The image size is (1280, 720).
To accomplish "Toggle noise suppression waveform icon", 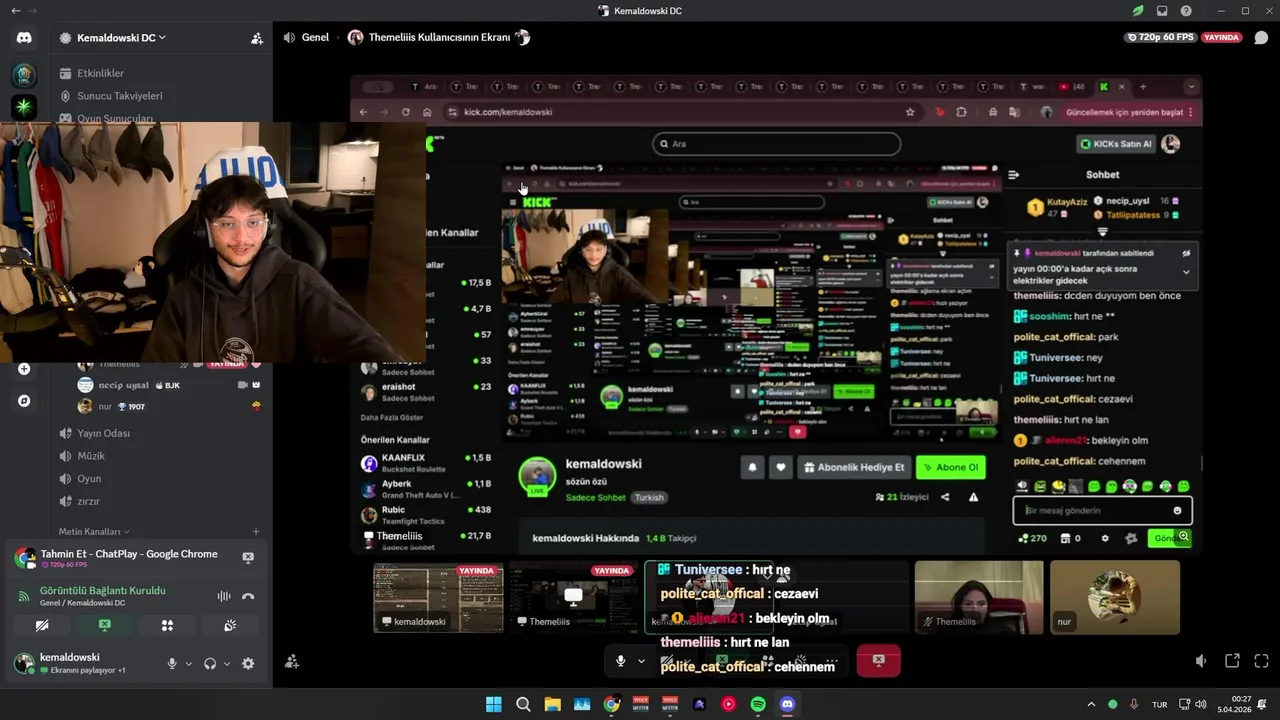I will point(223,596).
